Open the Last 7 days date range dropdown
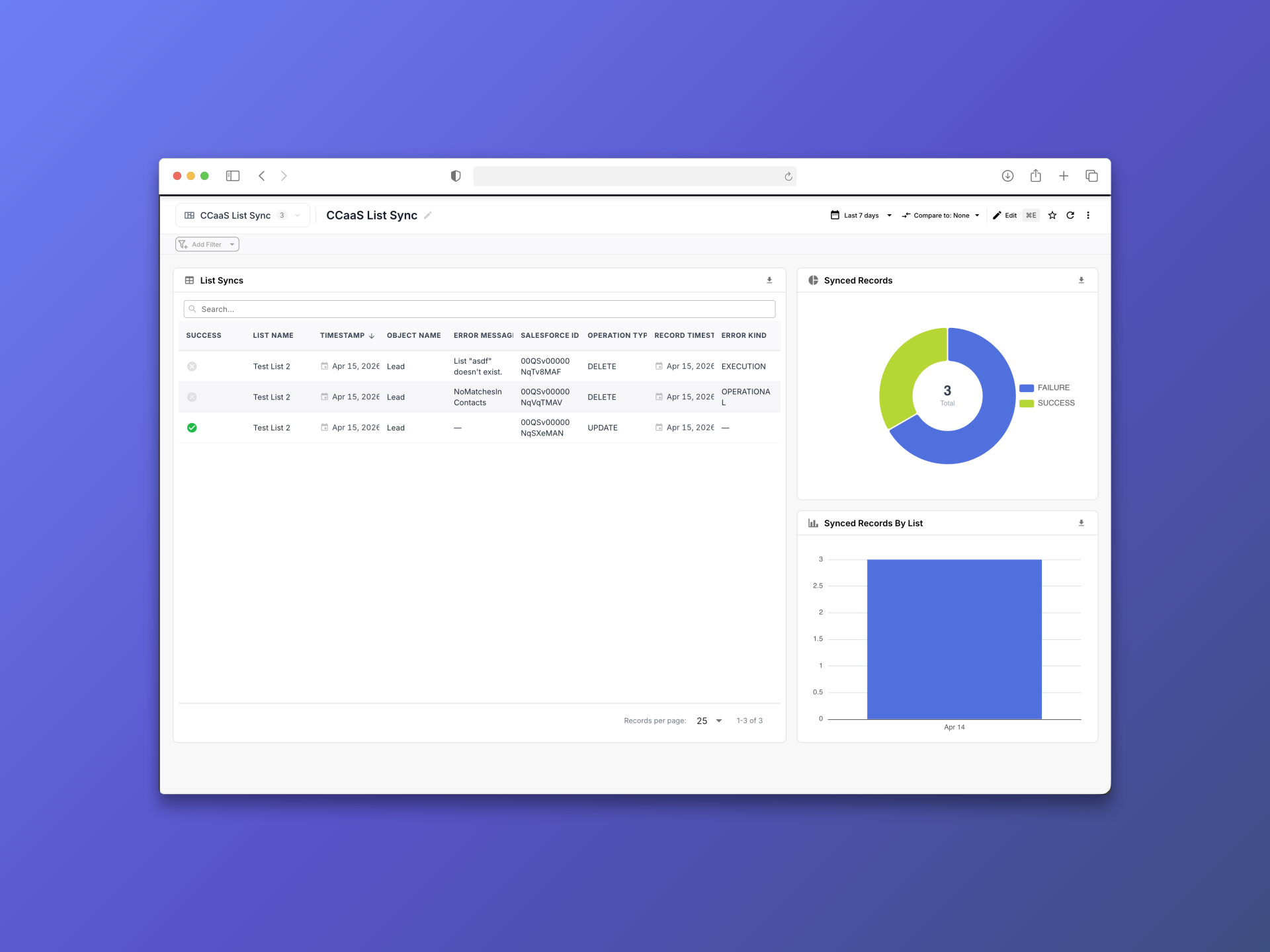Screen dimensions: 1270x952 click(861, 216)
